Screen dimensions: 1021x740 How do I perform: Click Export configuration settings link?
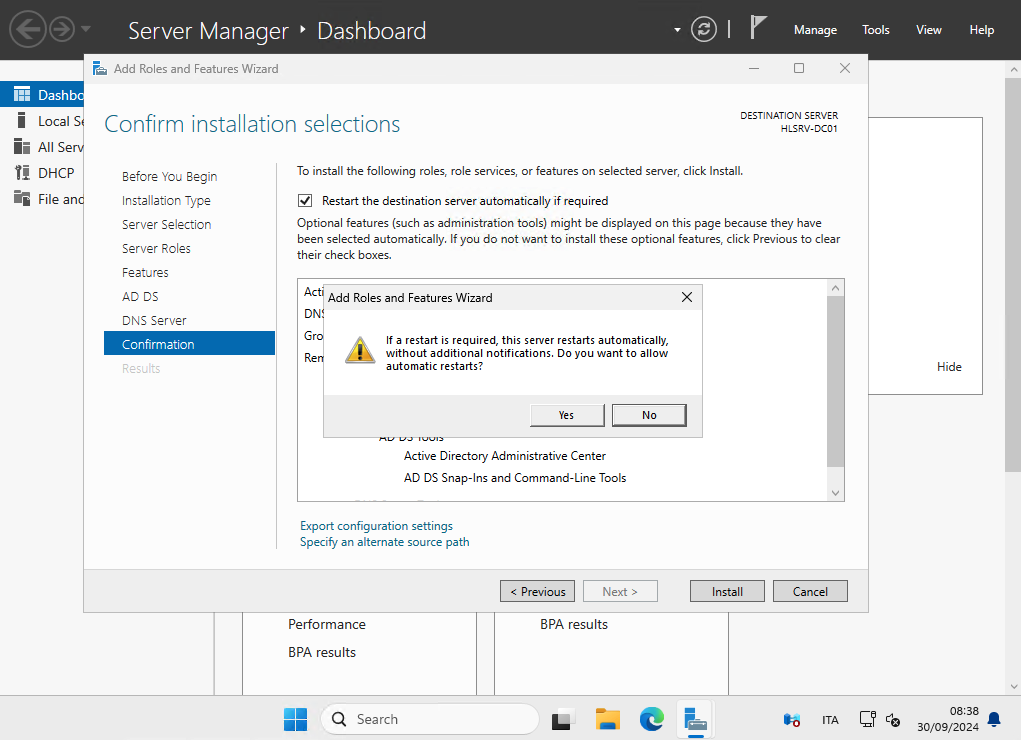[376, 526]
